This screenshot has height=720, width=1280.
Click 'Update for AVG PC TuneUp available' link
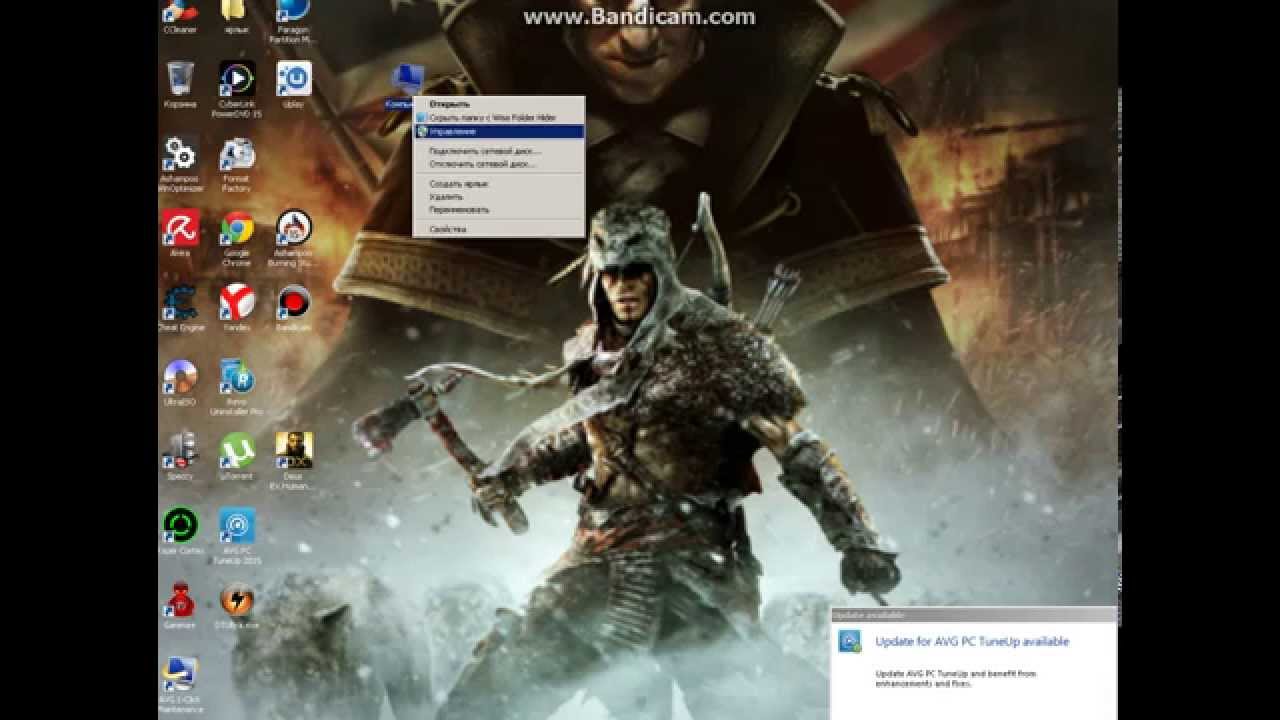972,641
